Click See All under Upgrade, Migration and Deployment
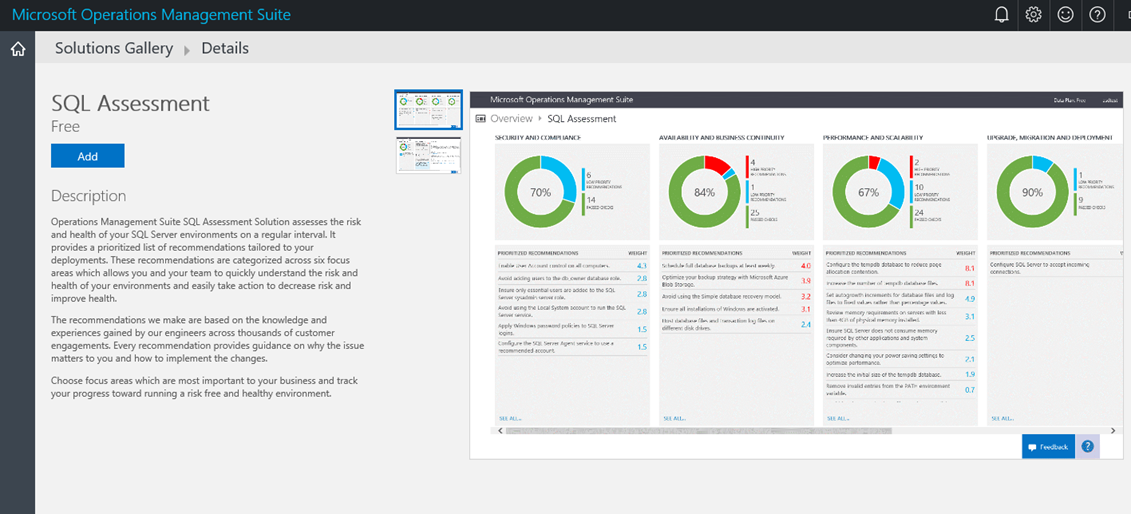Viewport: 1131px width, 514px height. (1002, 418)
